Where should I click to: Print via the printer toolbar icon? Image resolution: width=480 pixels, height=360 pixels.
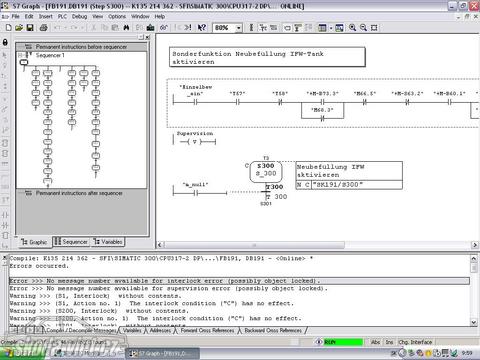tap(44, 28)
